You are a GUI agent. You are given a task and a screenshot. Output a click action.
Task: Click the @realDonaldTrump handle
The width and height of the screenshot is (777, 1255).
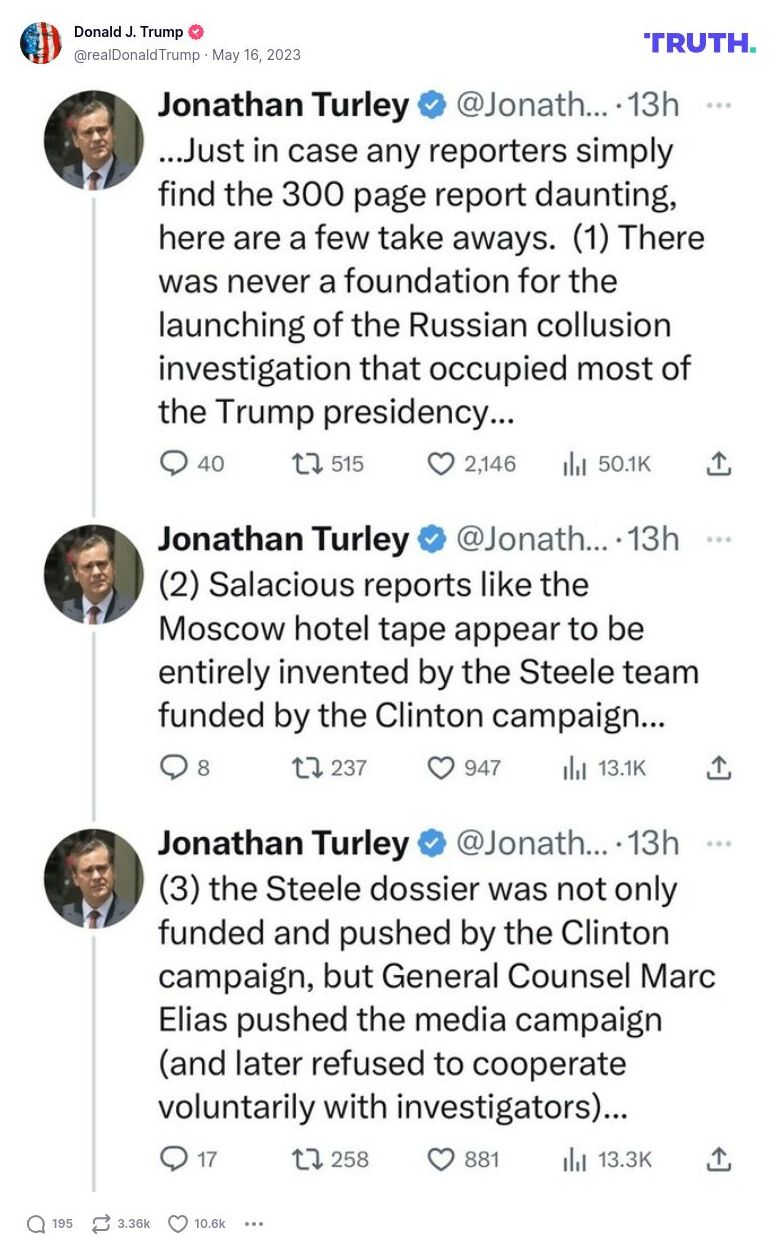click(136, 55)
